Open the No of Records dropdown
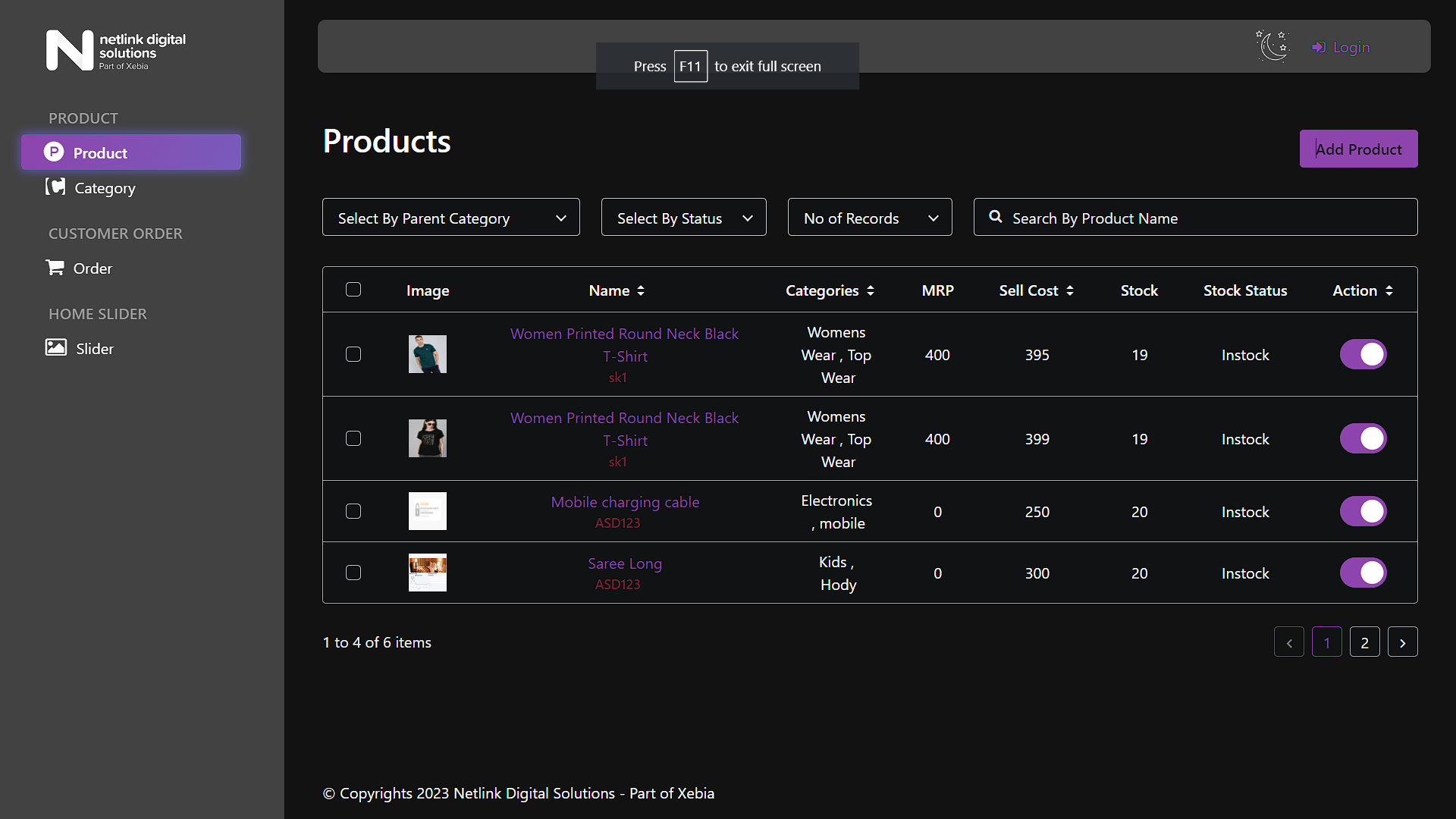 pos(870,217)
